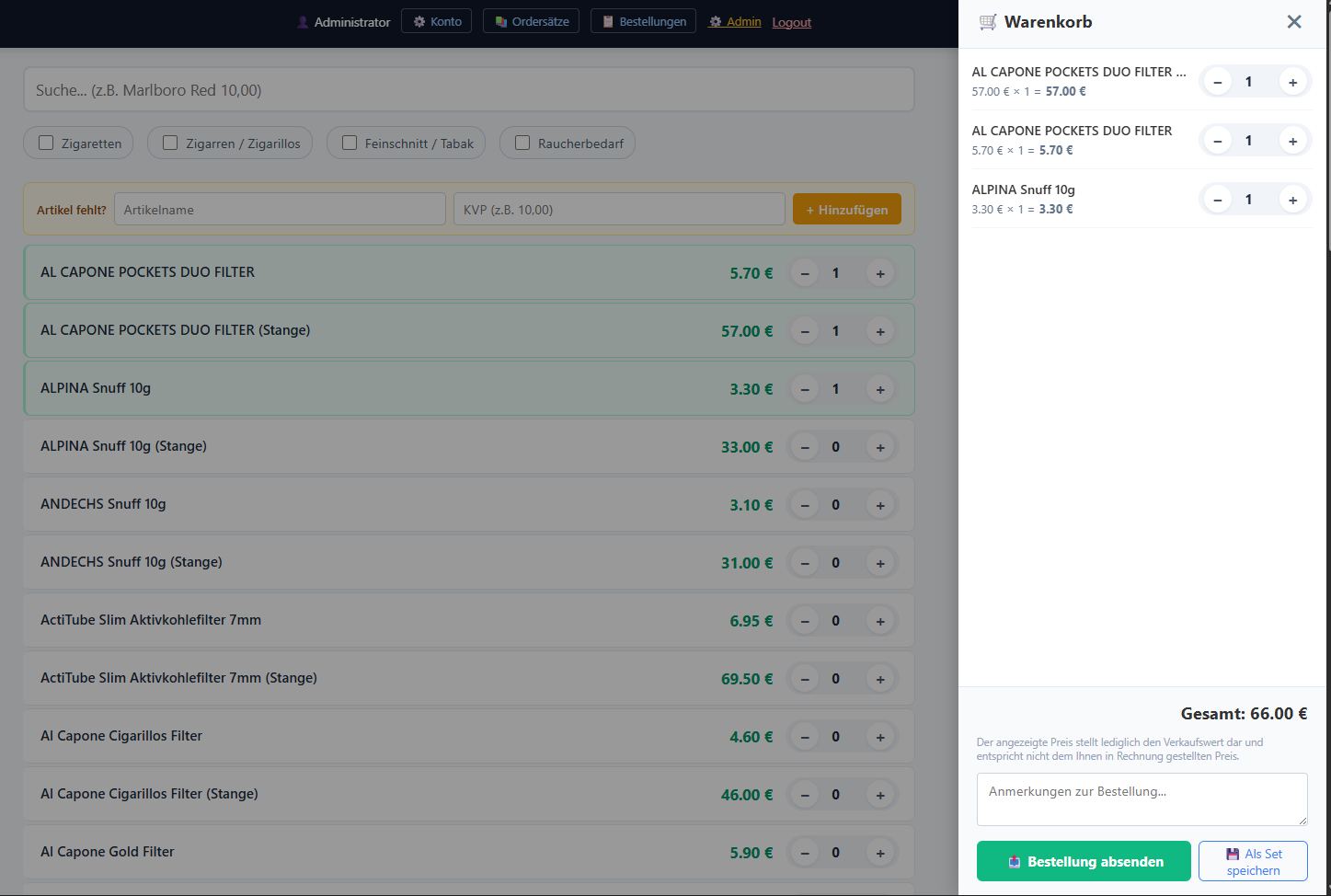The height and width of the screenshot is (896, 1331).
Task: Click minus for ANDECHS Snuff 10g at 3.10 €
Action: [805, 505]
